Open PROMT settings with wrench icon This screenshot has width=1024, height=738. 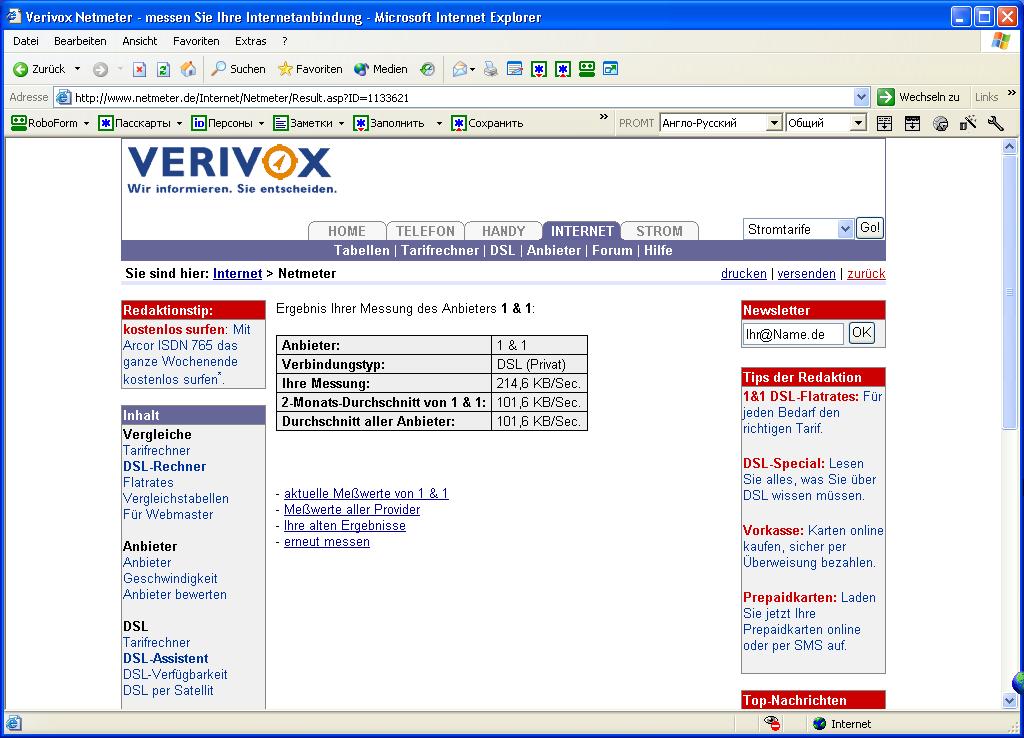(995, 123)
